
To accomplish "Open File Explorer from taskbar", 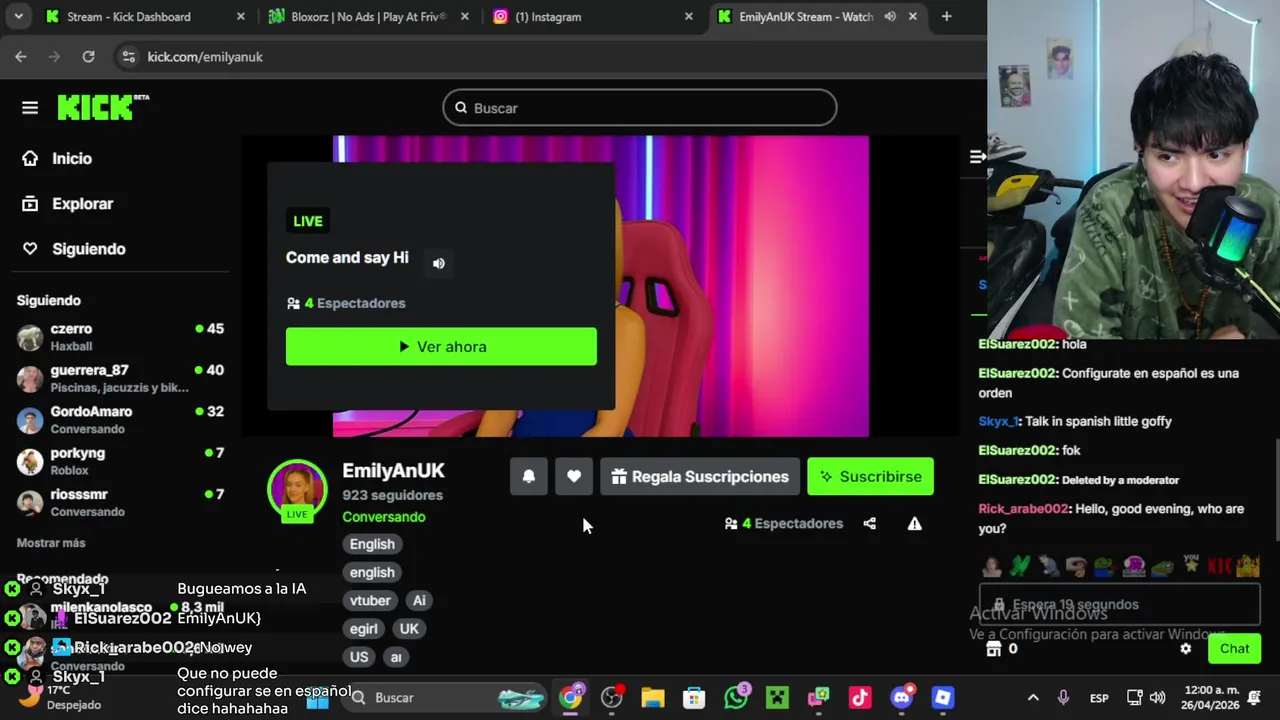I will coord(653,697).
